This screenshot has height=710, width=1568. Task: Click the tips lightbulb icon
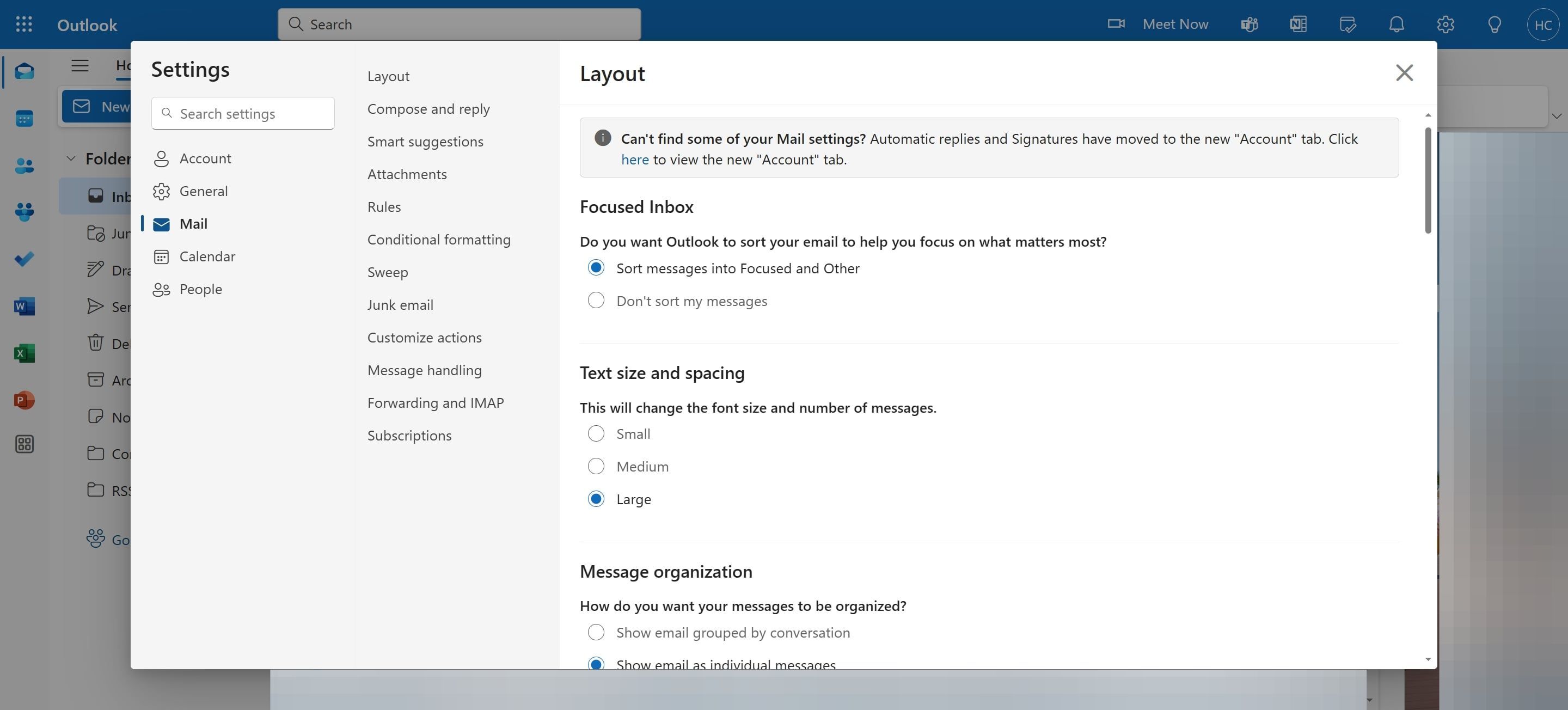click(x=1494, y=25)
